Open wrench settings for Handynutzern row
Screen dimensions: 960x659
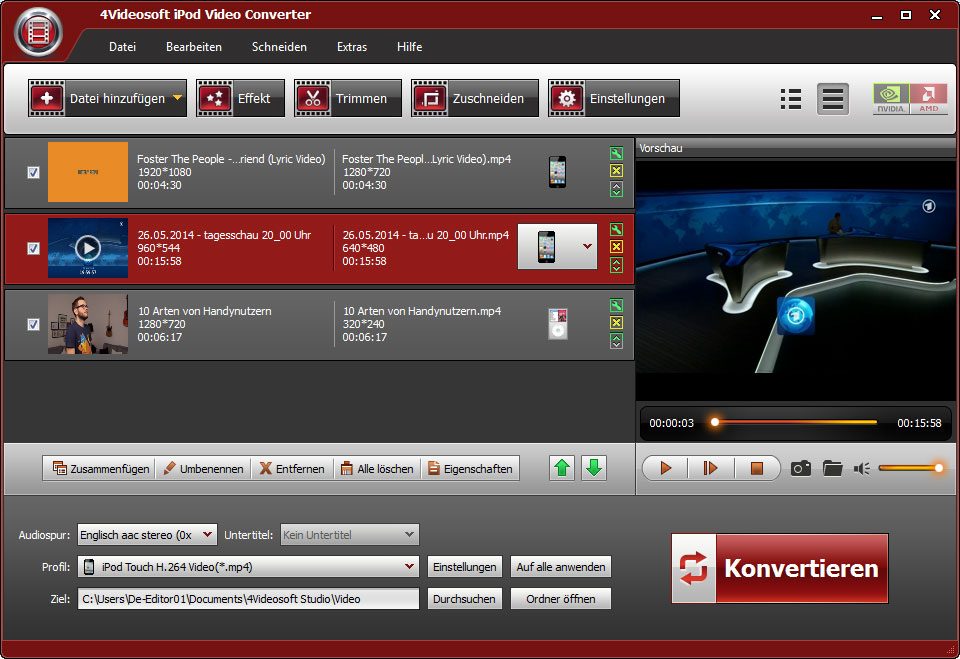click(617, 306)
